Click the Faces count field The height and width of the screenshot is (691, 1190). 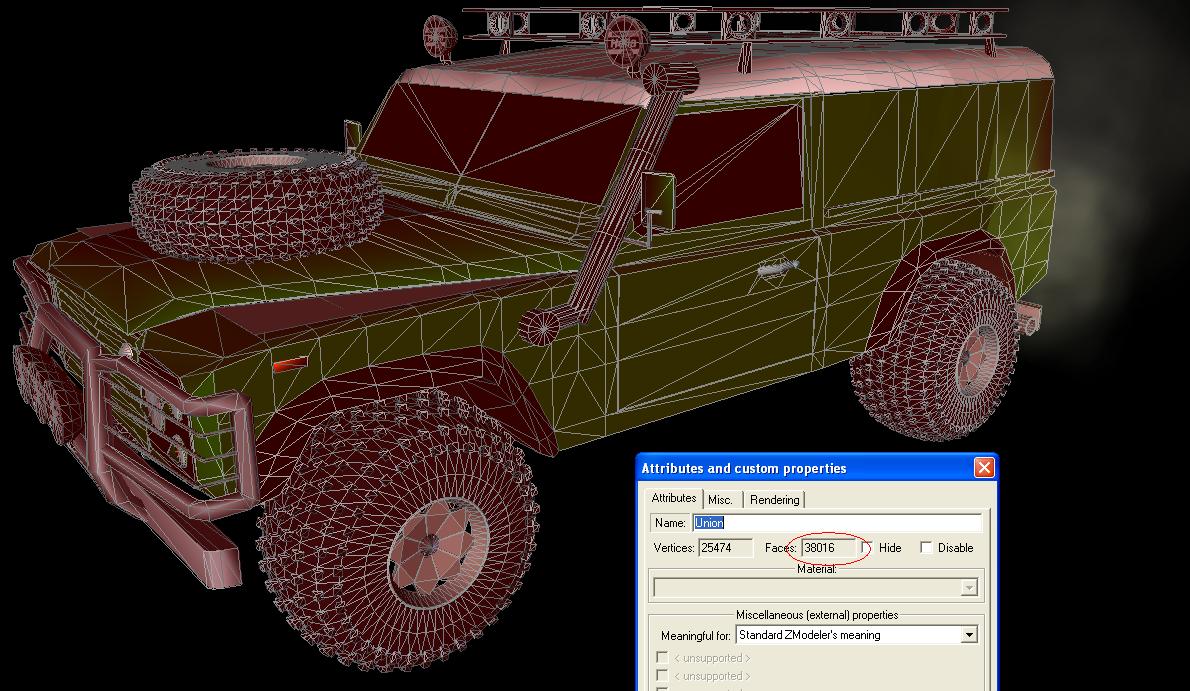coord(830,548)
